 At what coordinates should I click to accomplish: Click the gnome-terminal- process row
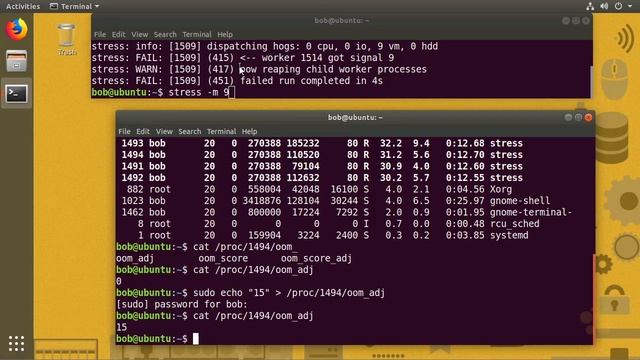click(347, 212)
